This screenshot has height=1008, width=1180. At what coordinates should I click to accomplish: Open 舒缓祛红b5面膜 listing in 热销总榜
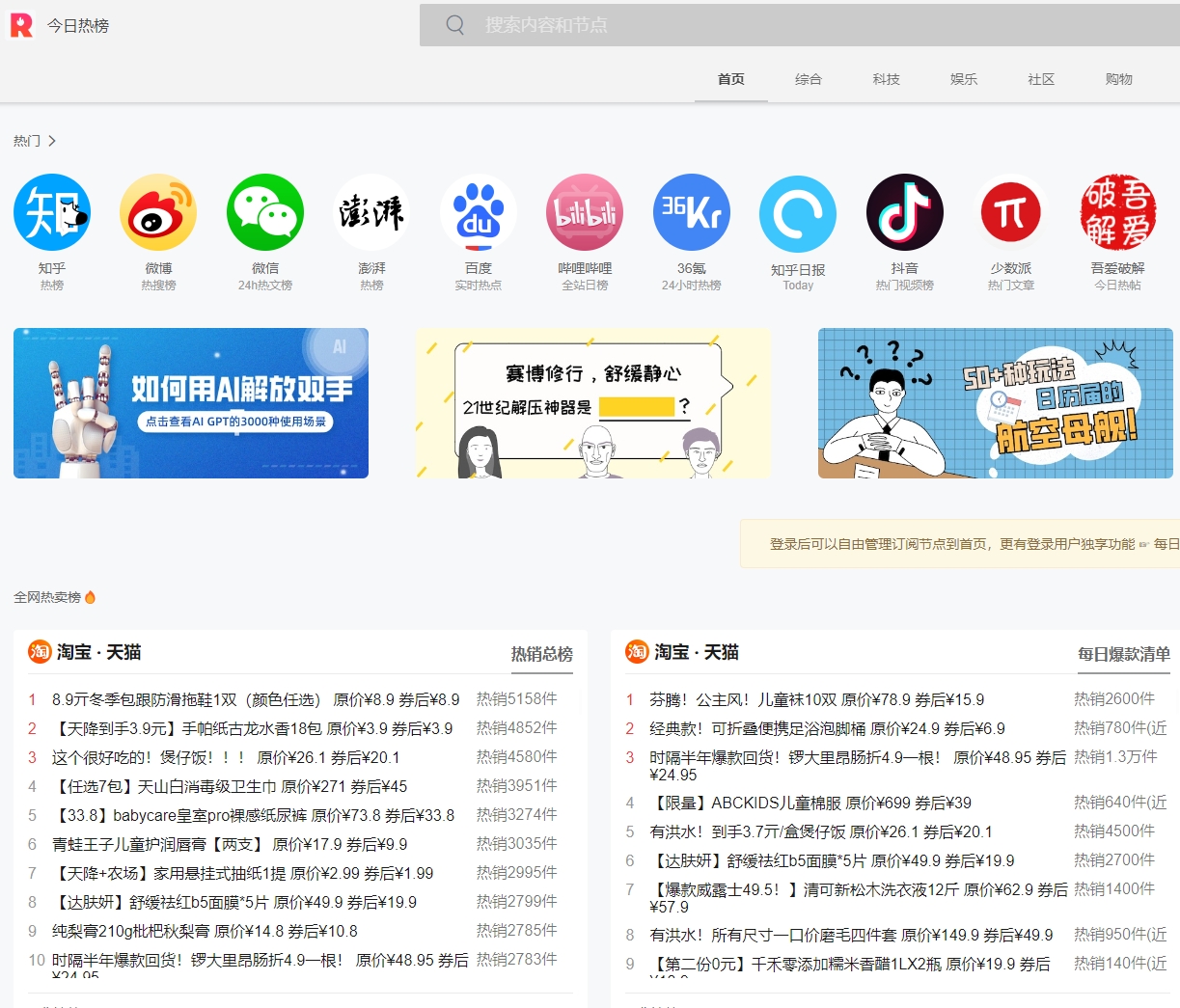[234, 902]
